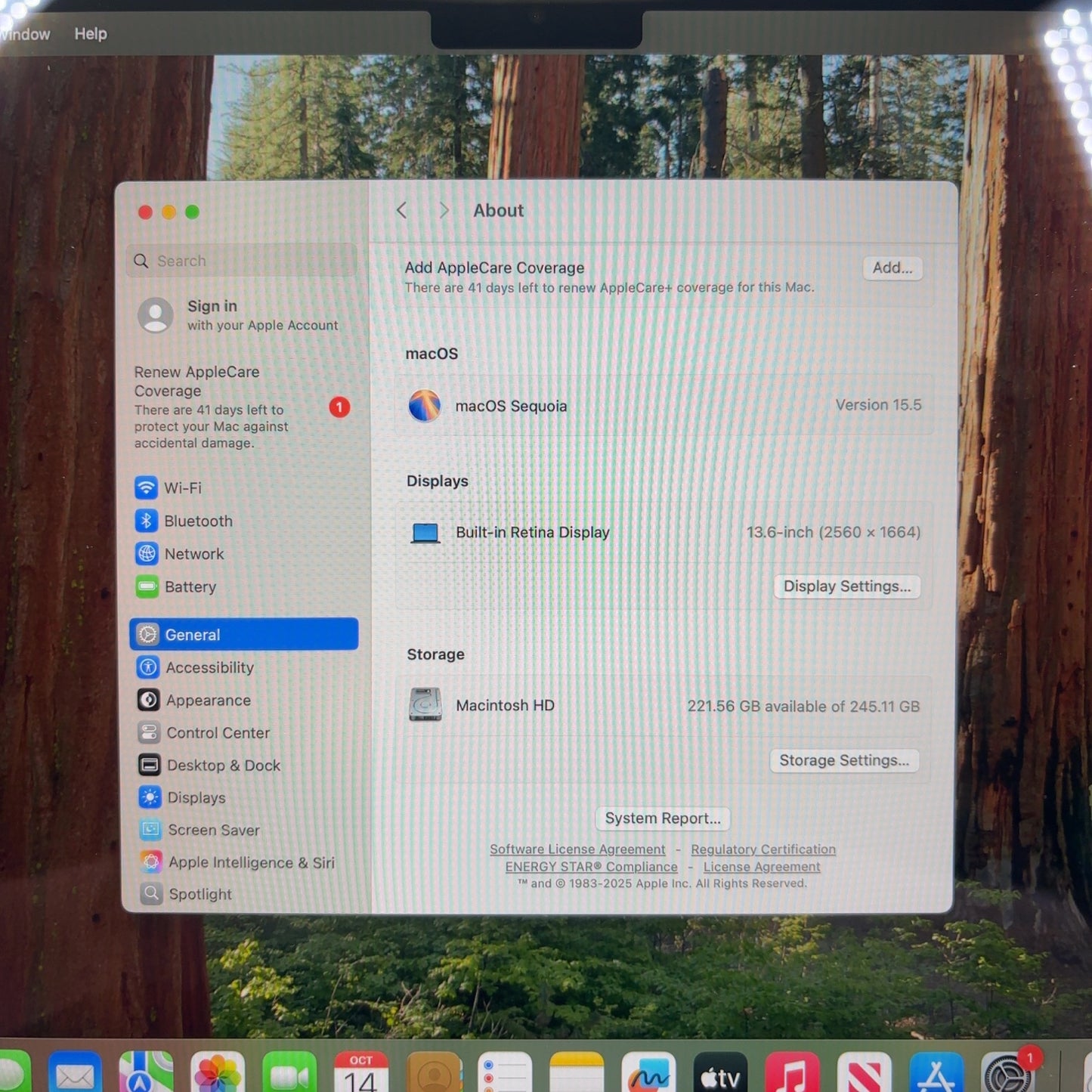
Task: Select Bluetooth in the sidebar
Action: click(x=197, y=521)
